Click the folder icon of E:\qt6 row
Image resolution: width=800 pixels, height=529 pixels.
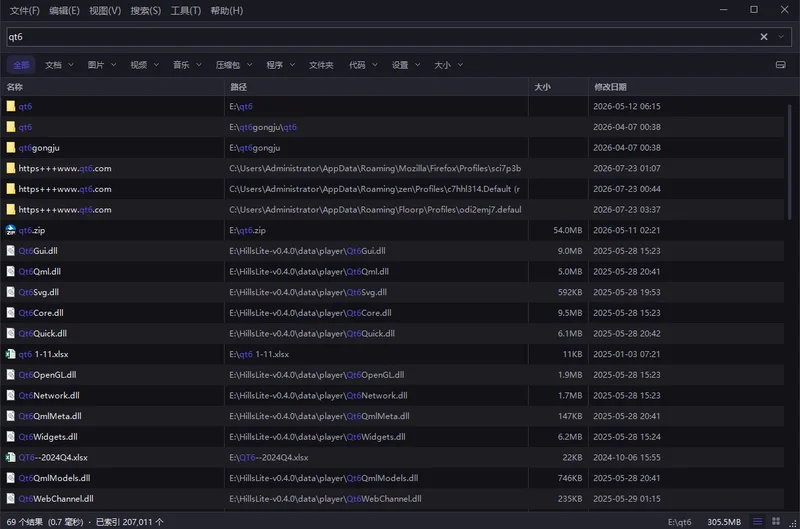[x=10, y=106]
